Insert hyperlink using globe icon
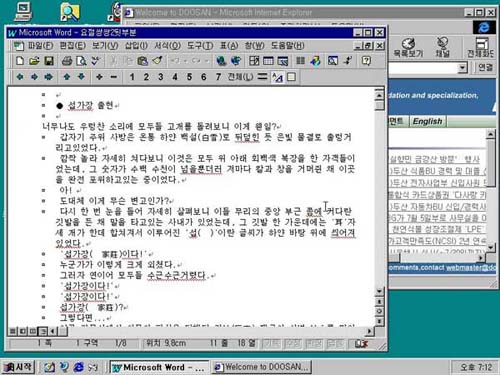 [x=221, y=61]
